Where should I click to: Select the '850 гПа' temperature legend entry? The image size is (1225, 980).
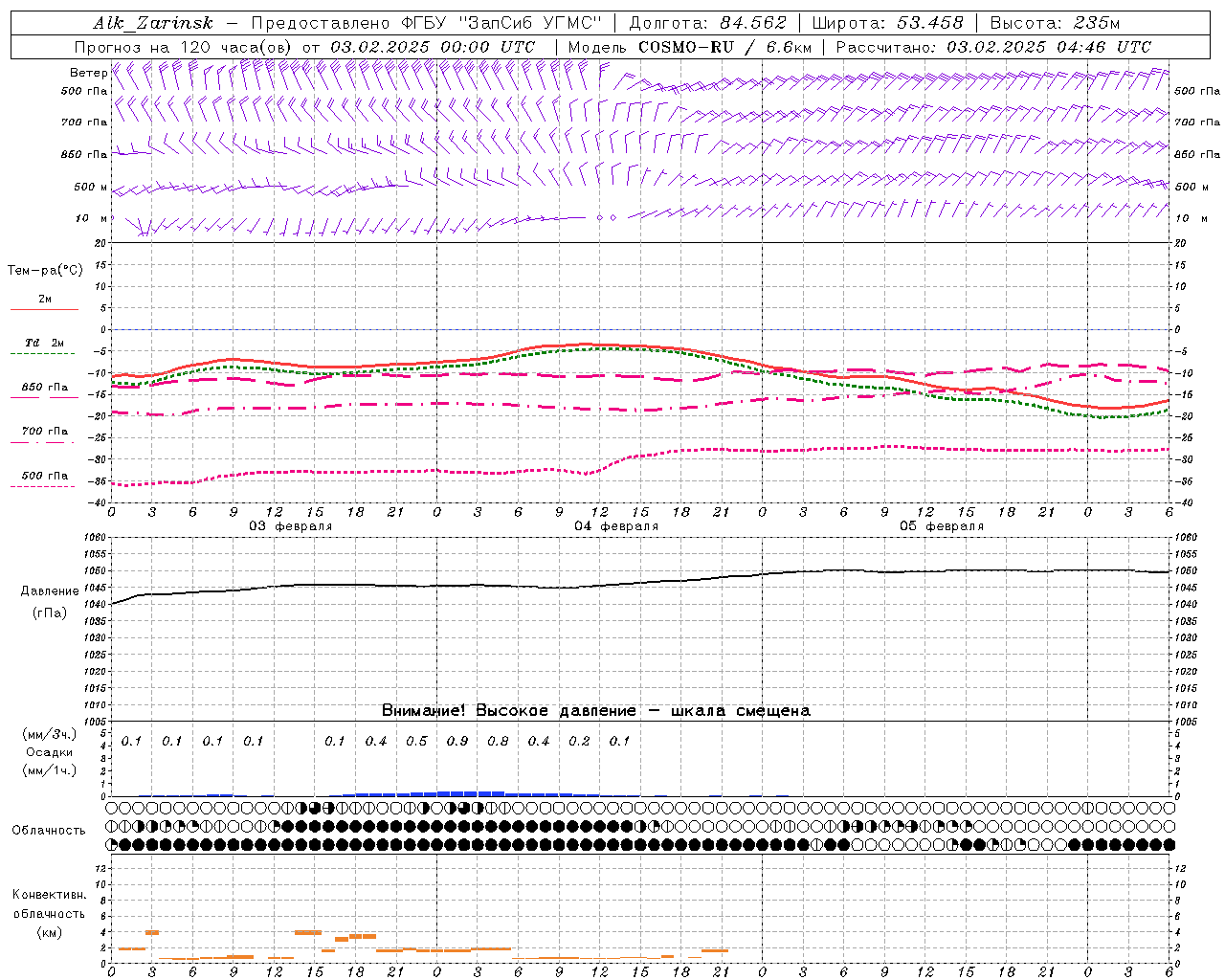(45, 387)
